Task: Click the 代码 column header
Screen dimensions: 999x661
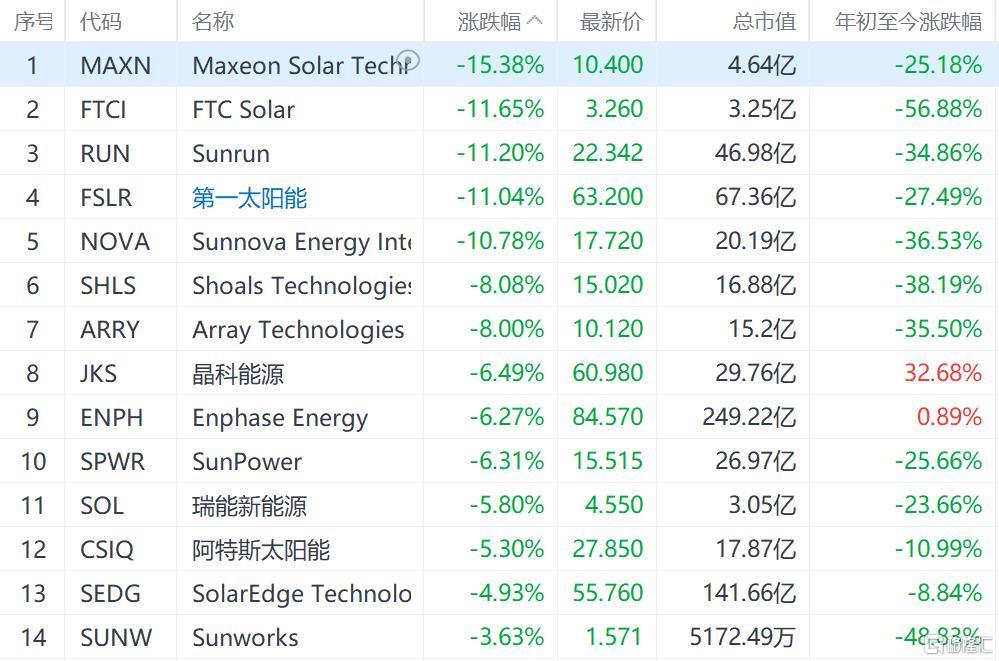Action: (x=100, y=22)
